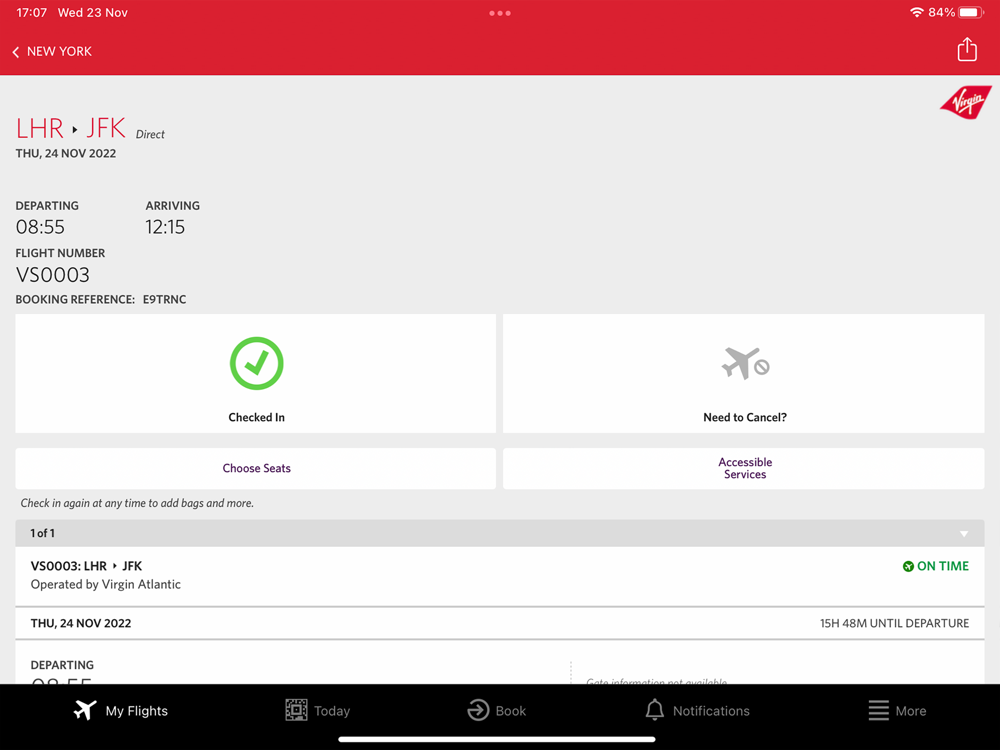This screenshot has height=750, width=1000.
Task: Tap the home indicator bar
Action: [x=497, y=740]
